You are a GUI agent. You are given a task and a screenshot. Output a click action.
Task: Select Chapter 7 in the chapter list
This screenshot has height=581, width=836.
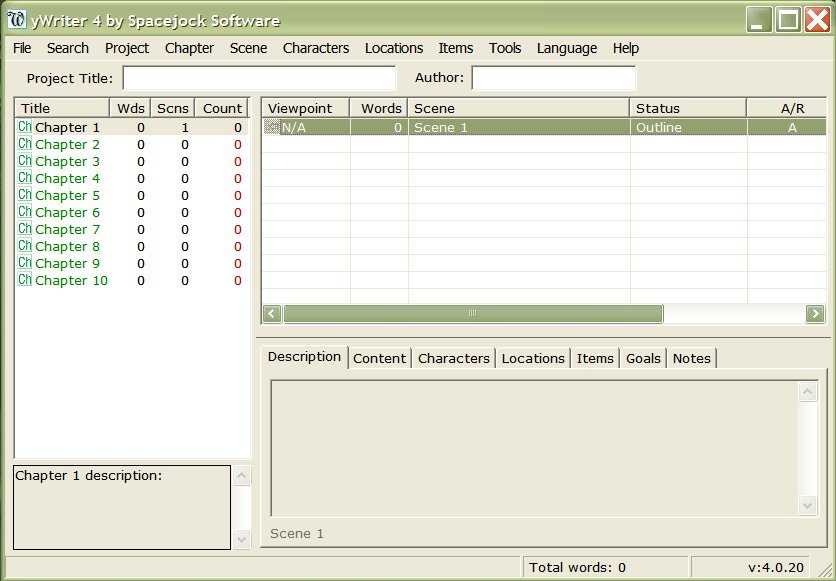click(x=67, y=230)
